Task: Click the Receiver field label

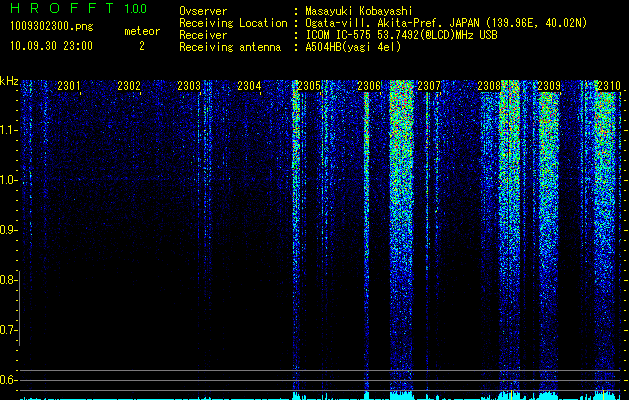Action: click(x=203, y=35)
